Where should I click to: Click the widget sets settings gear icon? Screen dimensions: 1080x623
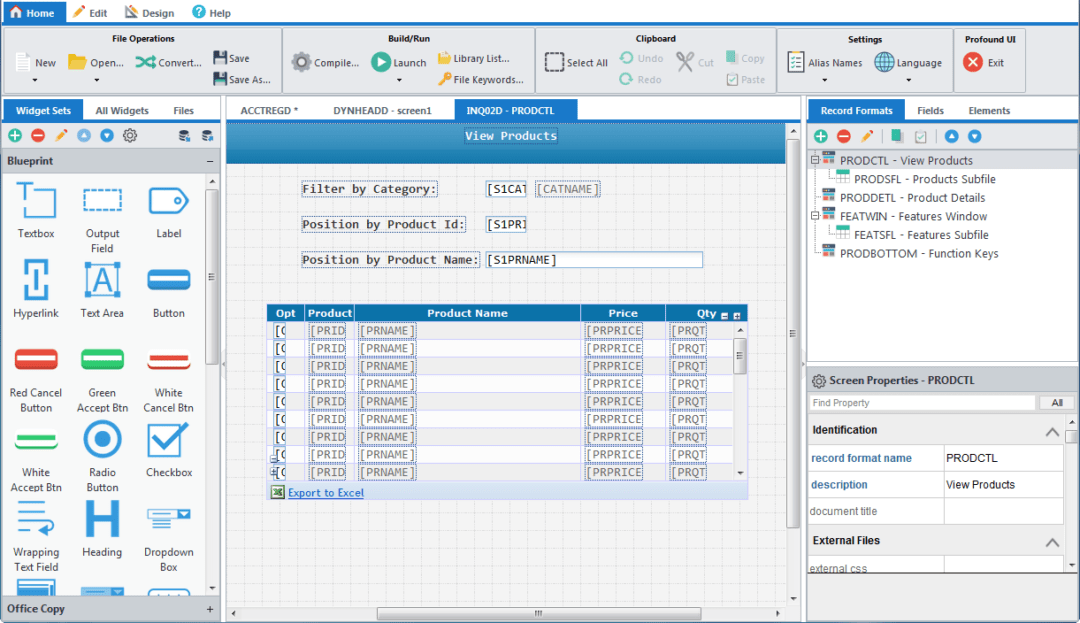[130, 136]
